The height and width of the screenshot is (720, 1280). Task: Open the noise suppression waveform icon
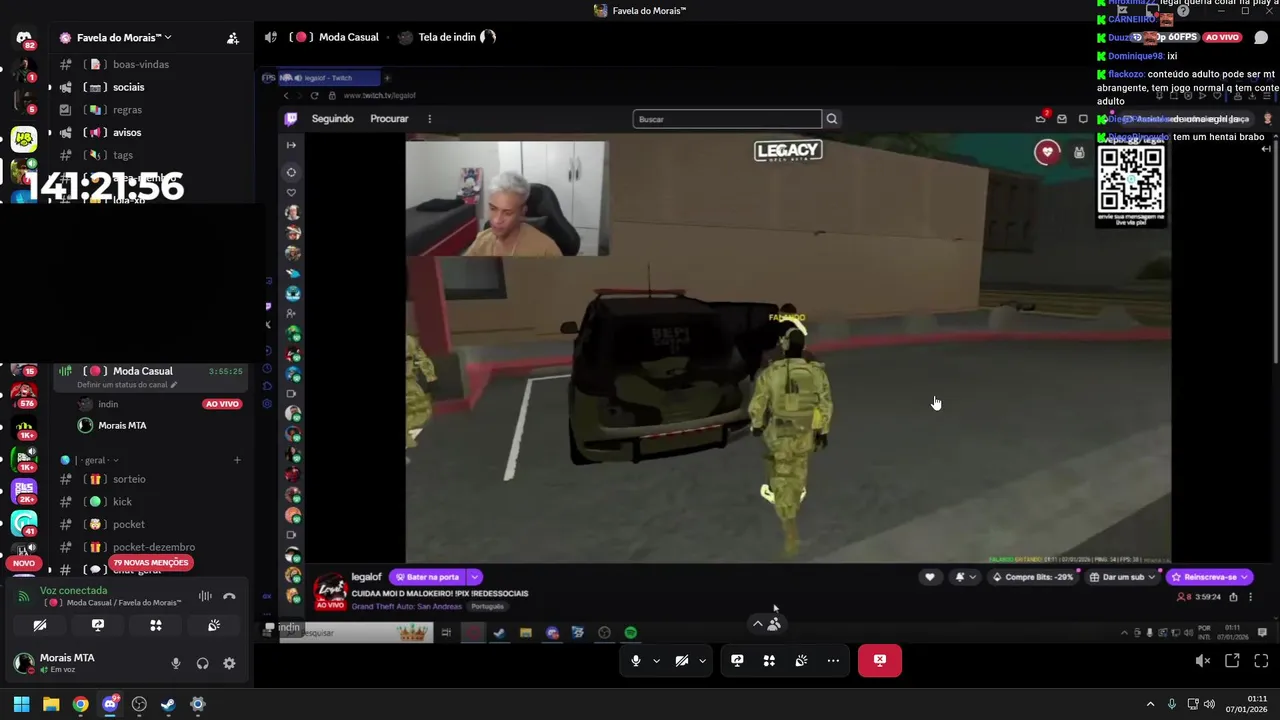pos(205,596)
